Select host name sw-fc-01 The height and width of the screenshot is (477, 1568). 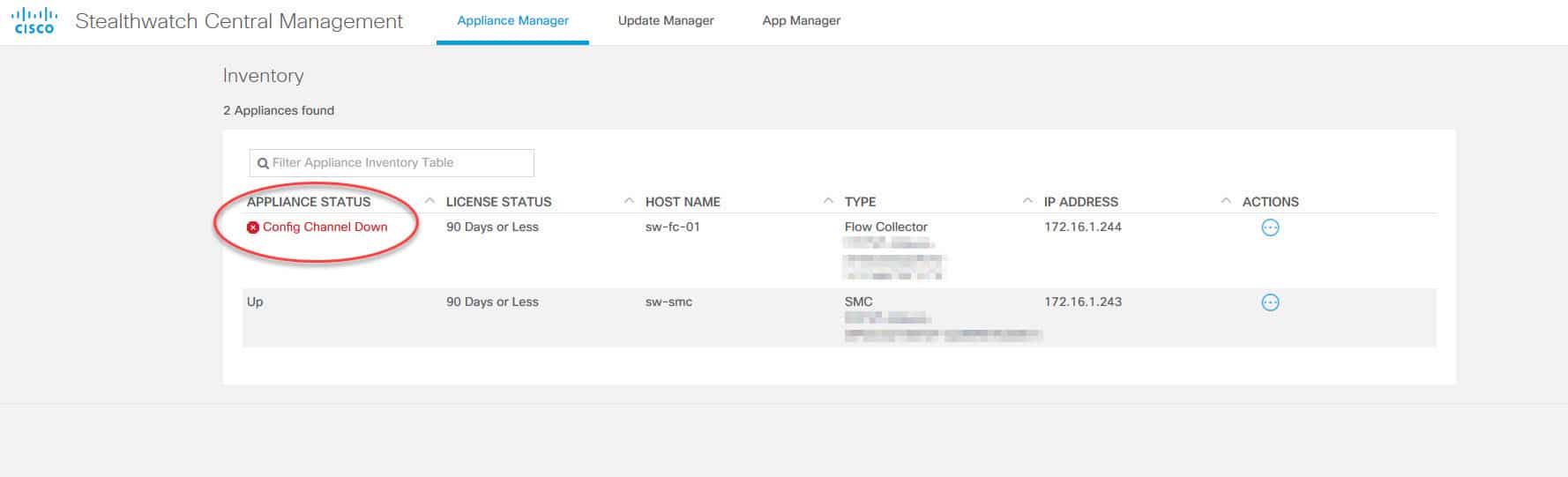(x=673, y=227)
